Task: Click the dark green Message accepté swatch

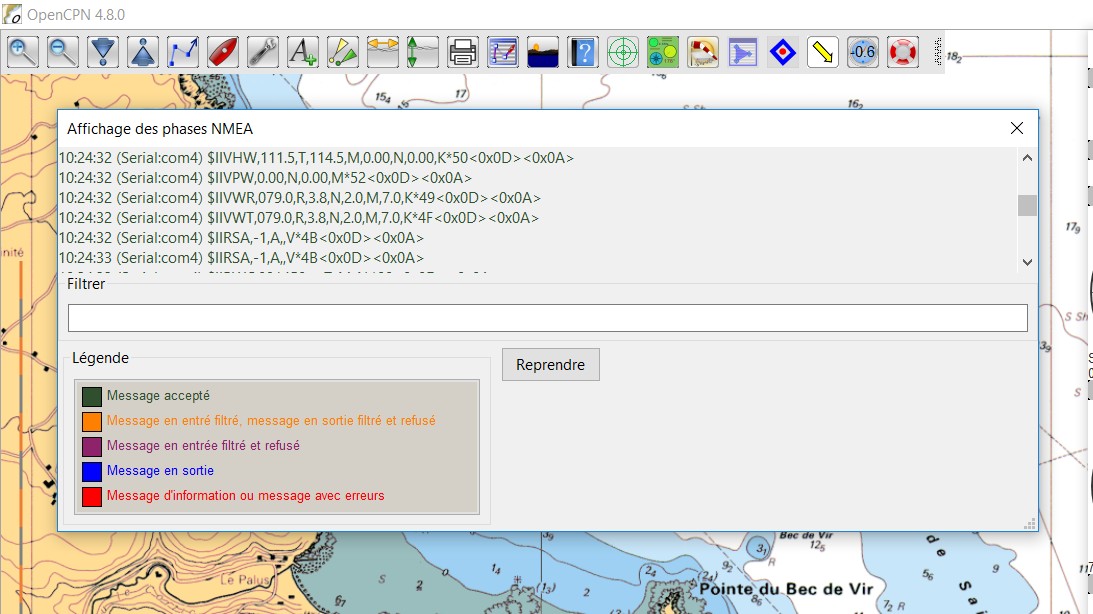Action: coord(92,396)
